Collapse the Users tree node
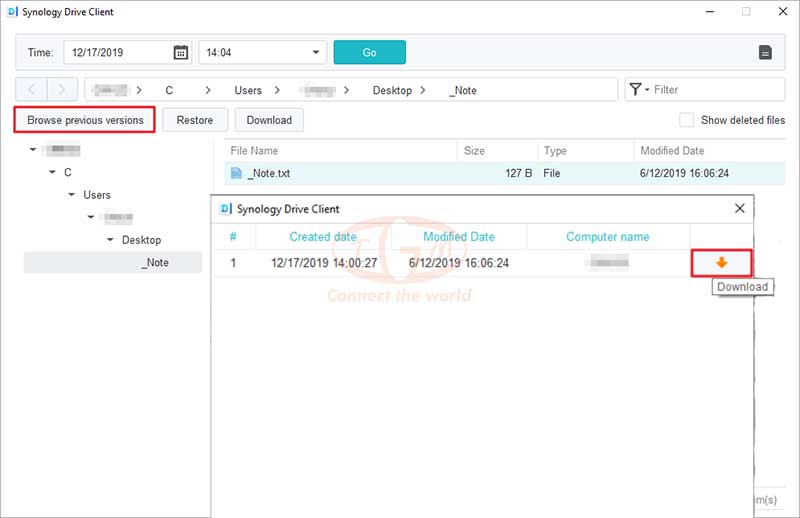The height and width of the screenshot is (518, 800). tap(71, 194)
